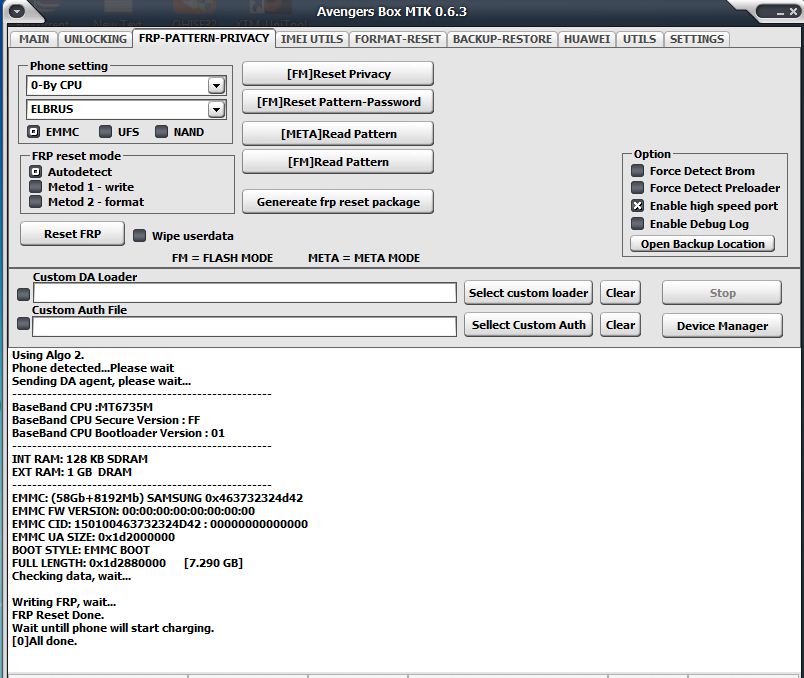Viewport: 804px width, 678px height.
Task: Open the HUAWEI tab
Action: click(x=587, y=39)
